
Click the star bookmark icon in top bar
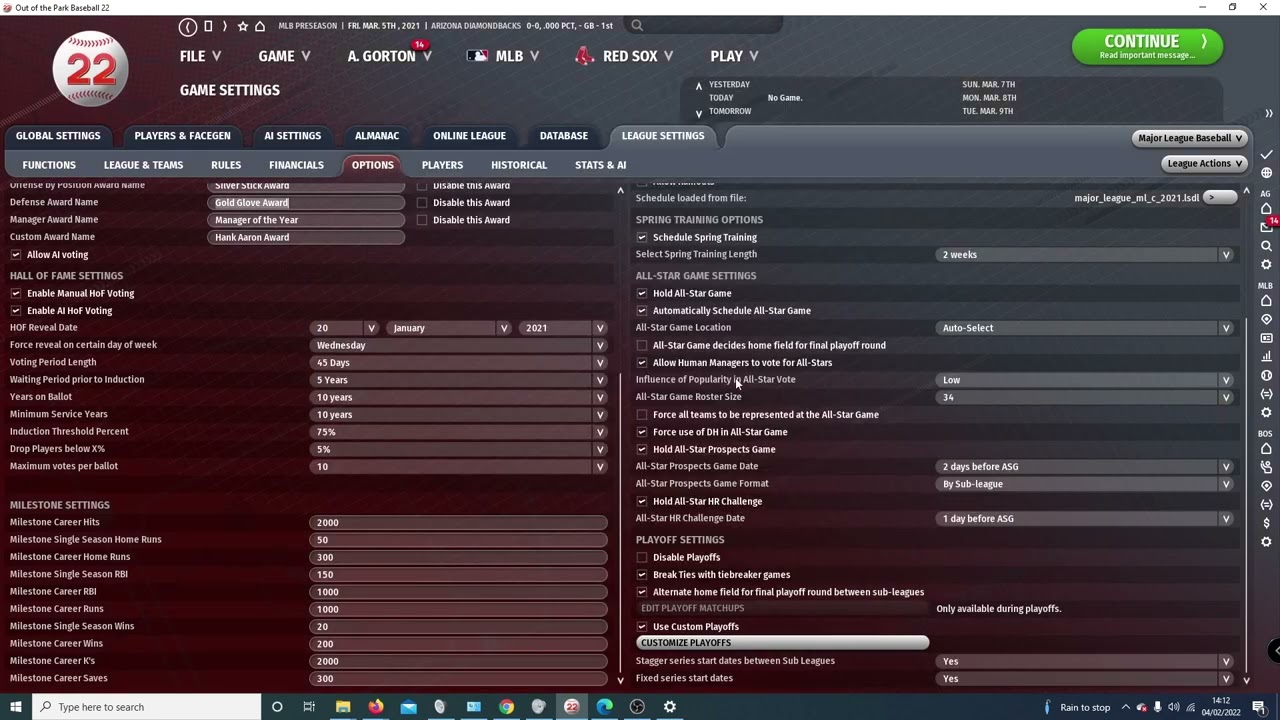click(x=242, y=26)
